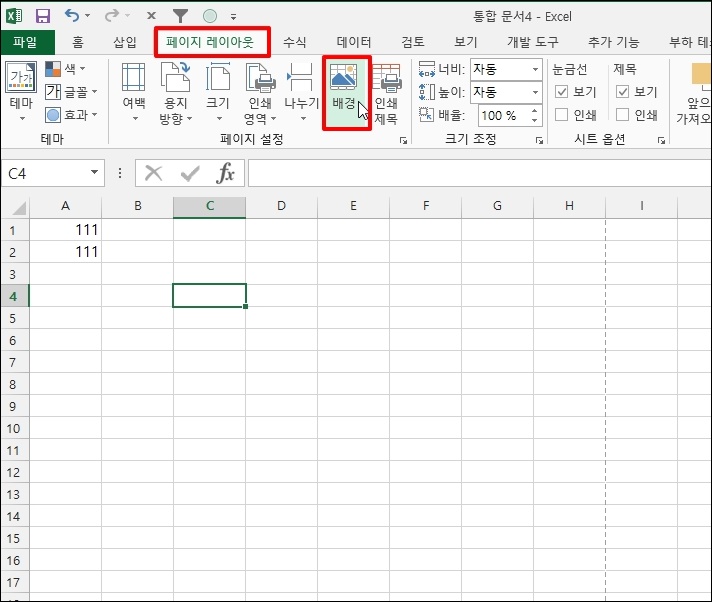This screenshot has width=712, height=602.
Task: Click the active cell C4
Action: coord(209,296)
